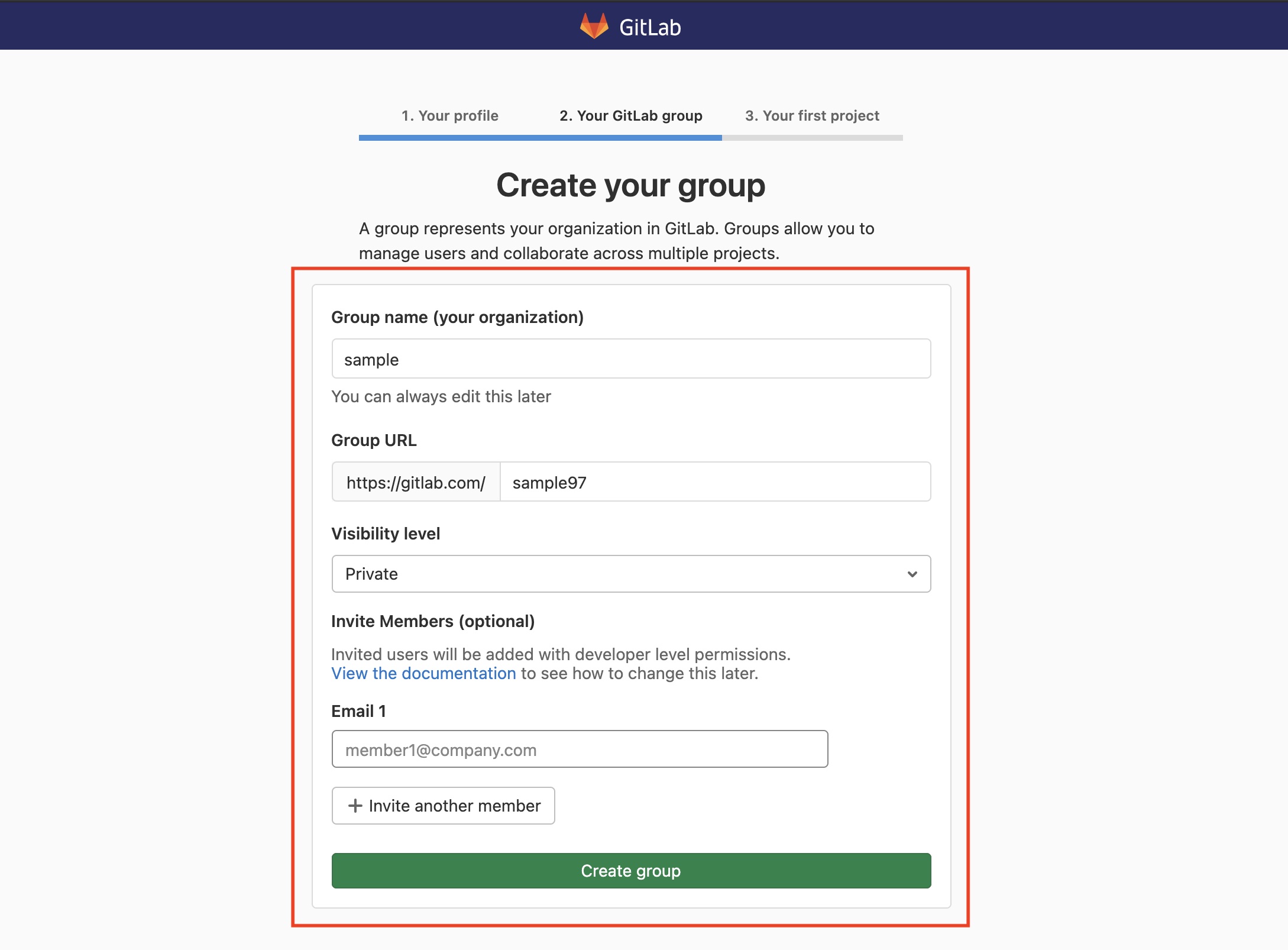
Task: Click the GitLab wordmark in header
Action: coord(650,27)
